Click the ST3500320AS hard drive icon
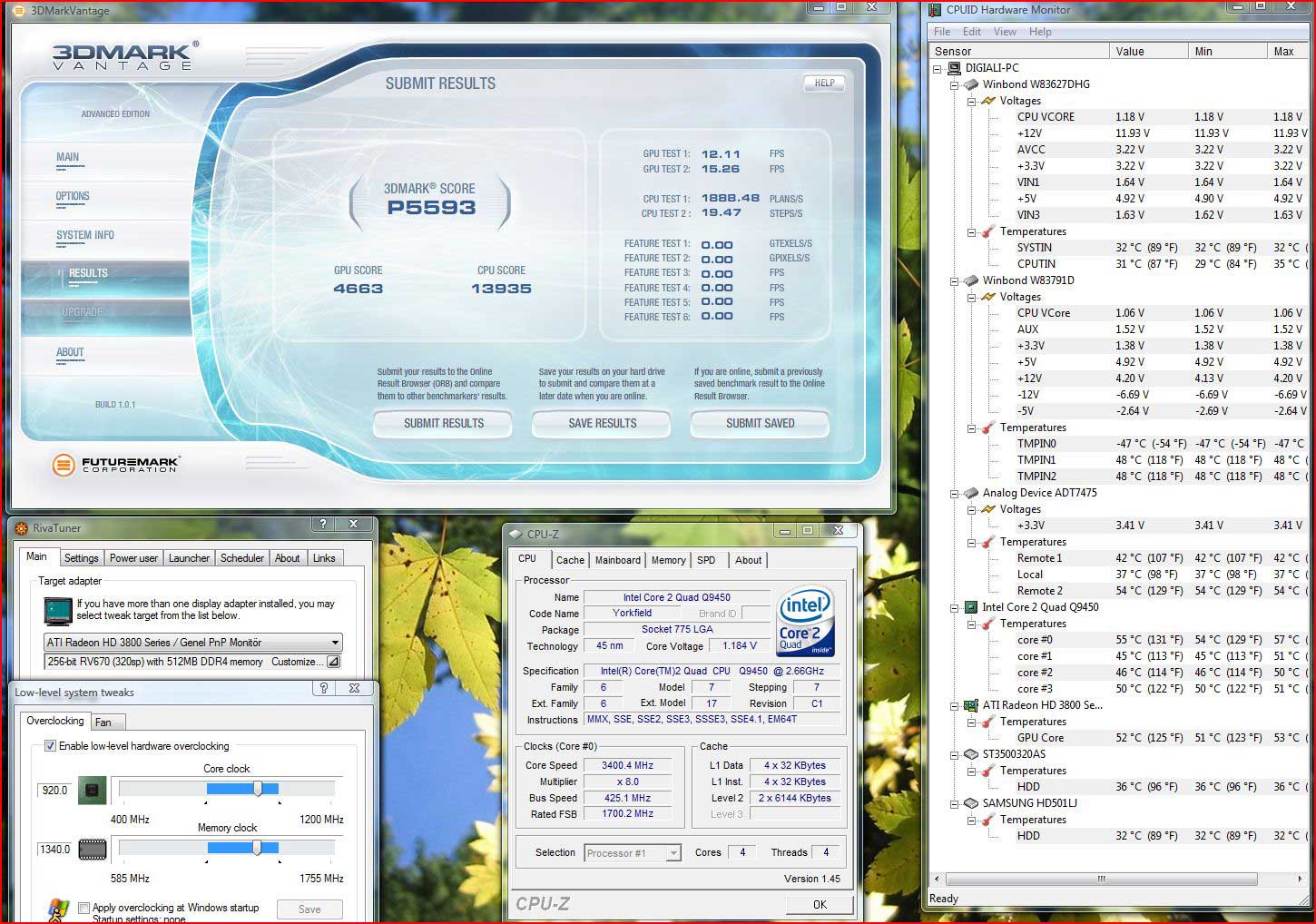Image resolution: width=1316 pixels, height=924 pixels. tap(972, 754)
